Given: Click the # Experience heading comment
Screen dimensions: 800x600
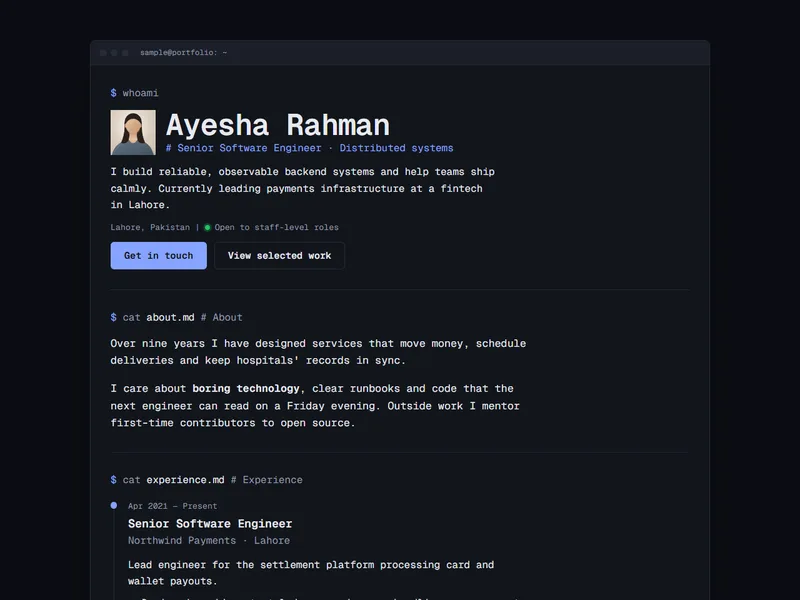Looking at the screenshot, I should 267,480.
